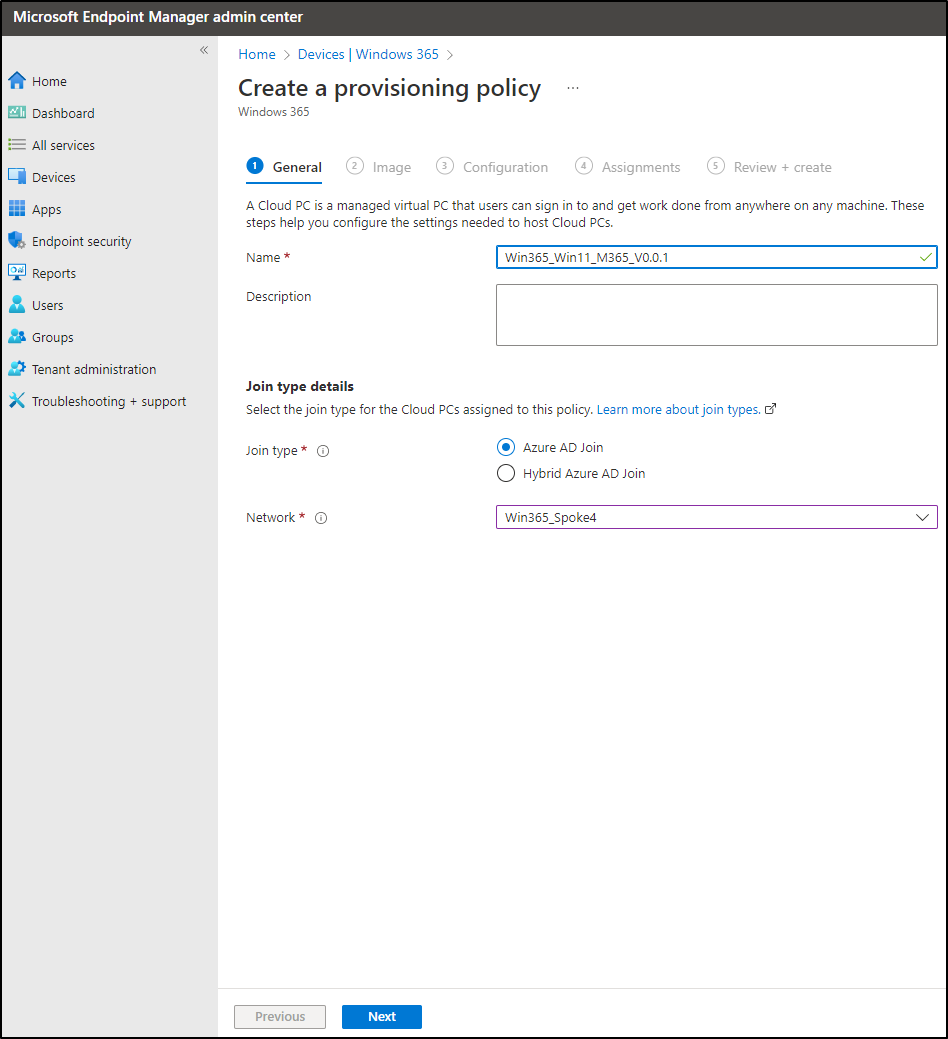Open Endpoint security menu entry
The height and width of the screenshot is (1039, 948).
(81, 241)
